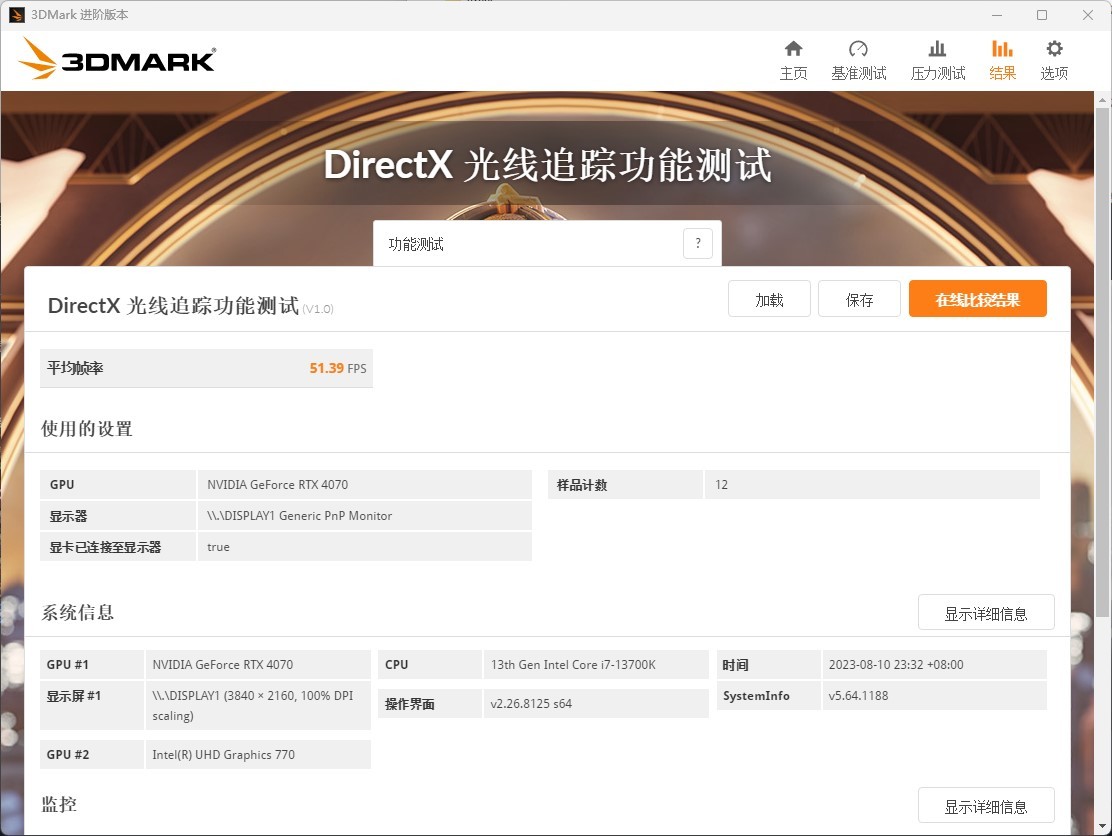Screen dimensions: 1112x836
Task: Click the DirectX 光线追踪功能测试 banner title
Action: 547,165
